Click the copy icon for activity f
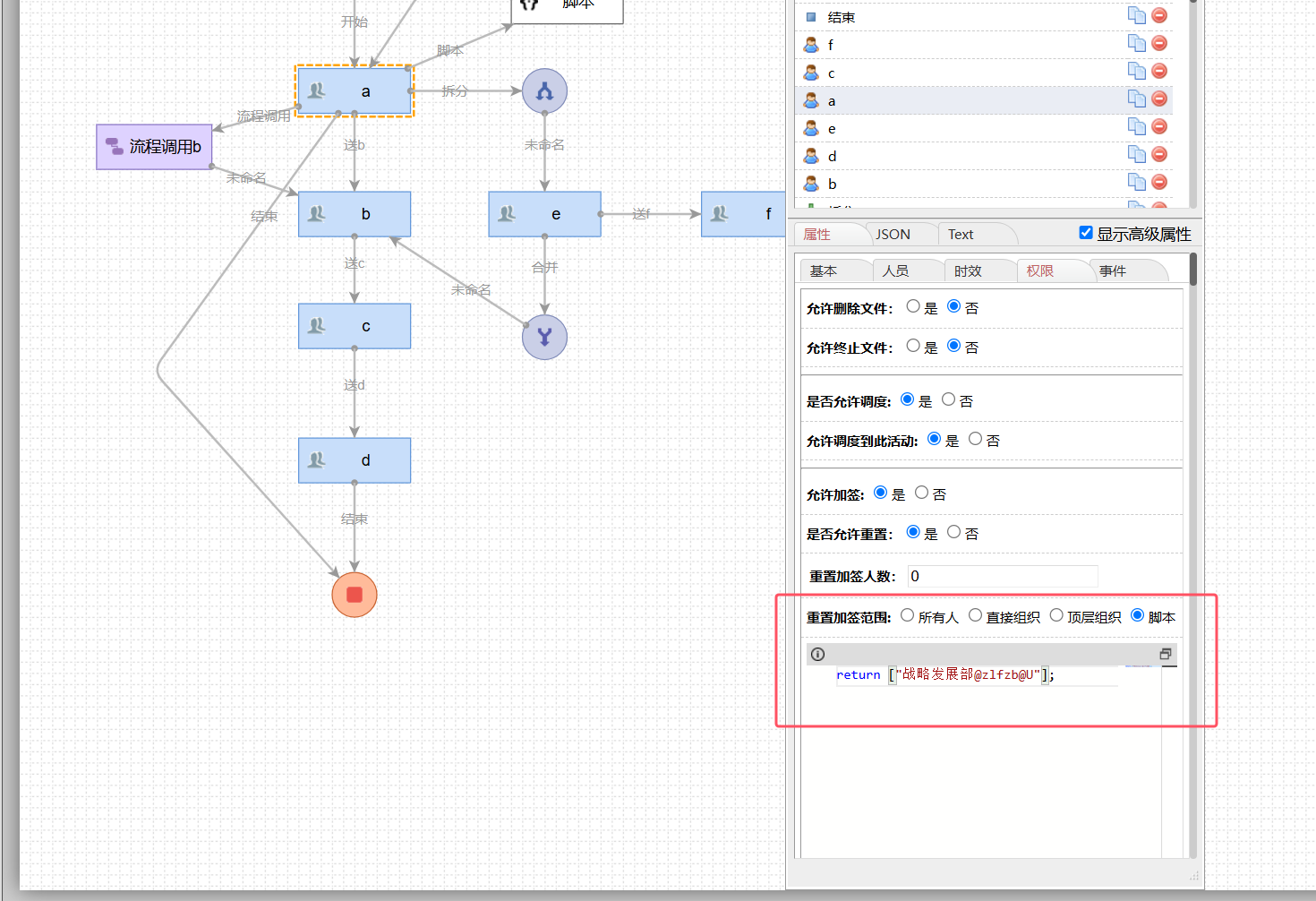Viewport: 1316px width, 901px height. click(1136, 43)
